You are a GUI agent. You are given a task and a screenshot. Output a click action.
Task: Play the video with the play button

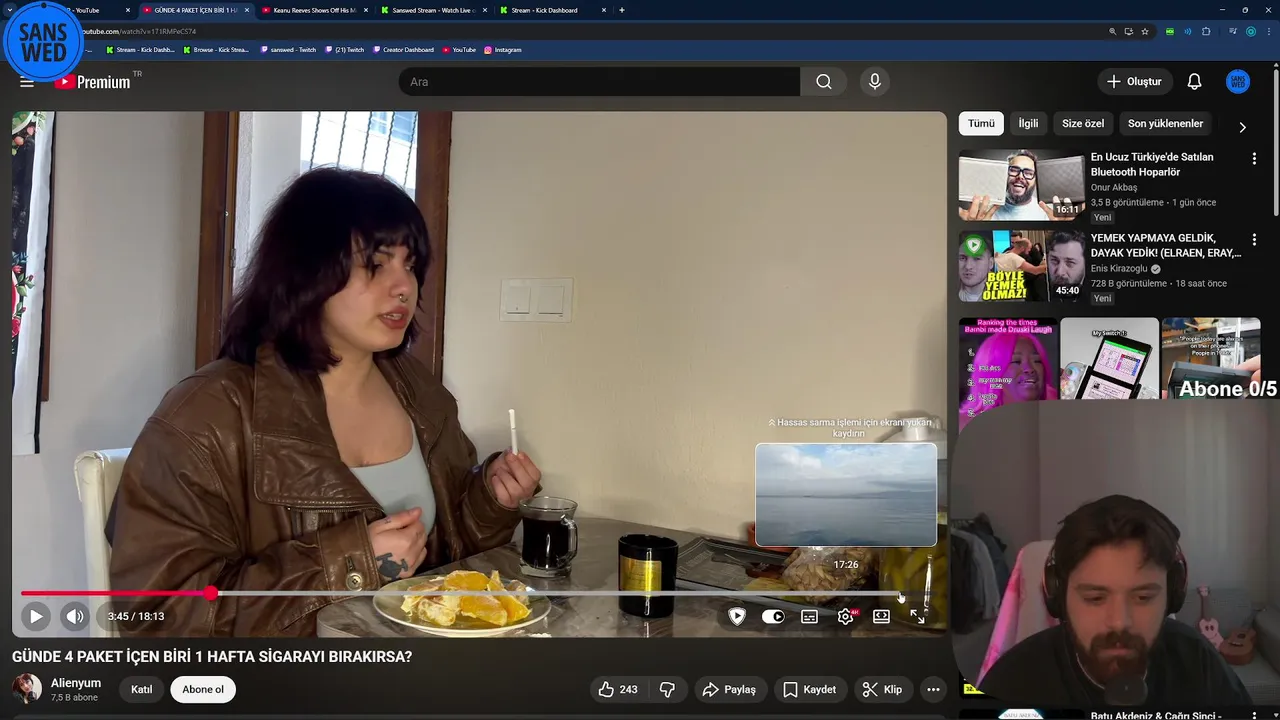35,616
